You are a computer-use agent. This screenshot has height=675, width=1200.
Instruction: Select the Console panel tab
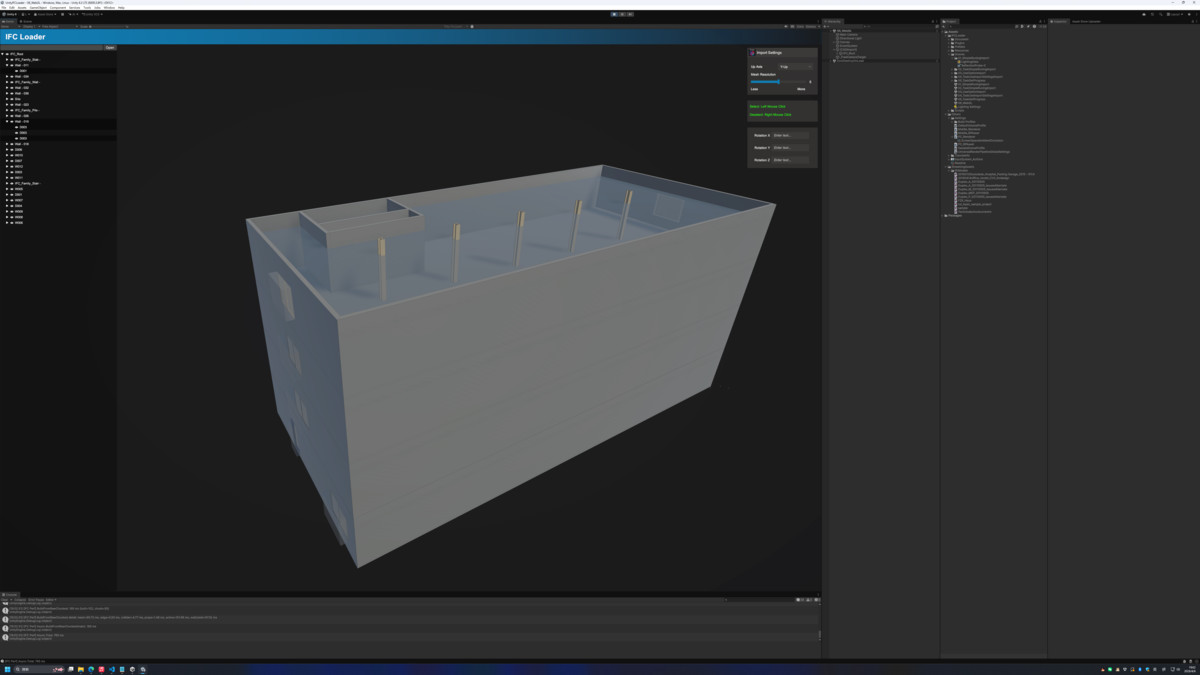pyautogui.click(x=10, y=594)
